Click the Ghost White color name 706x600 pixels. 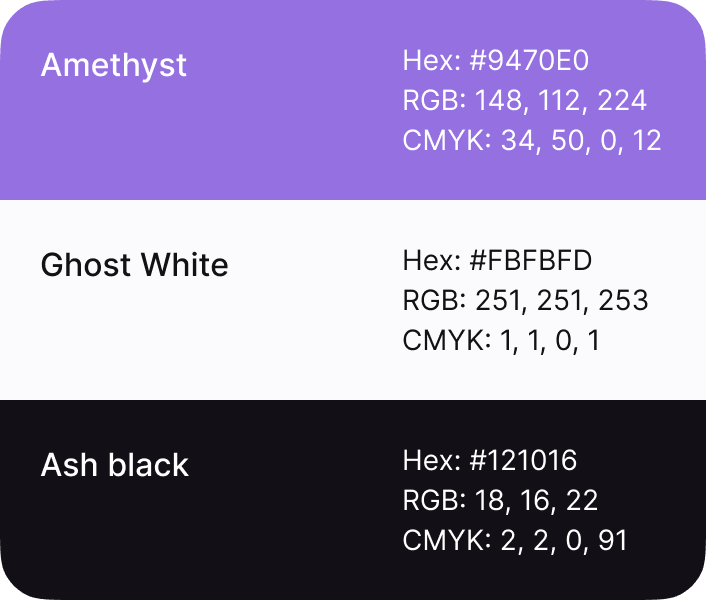[134, 264]
